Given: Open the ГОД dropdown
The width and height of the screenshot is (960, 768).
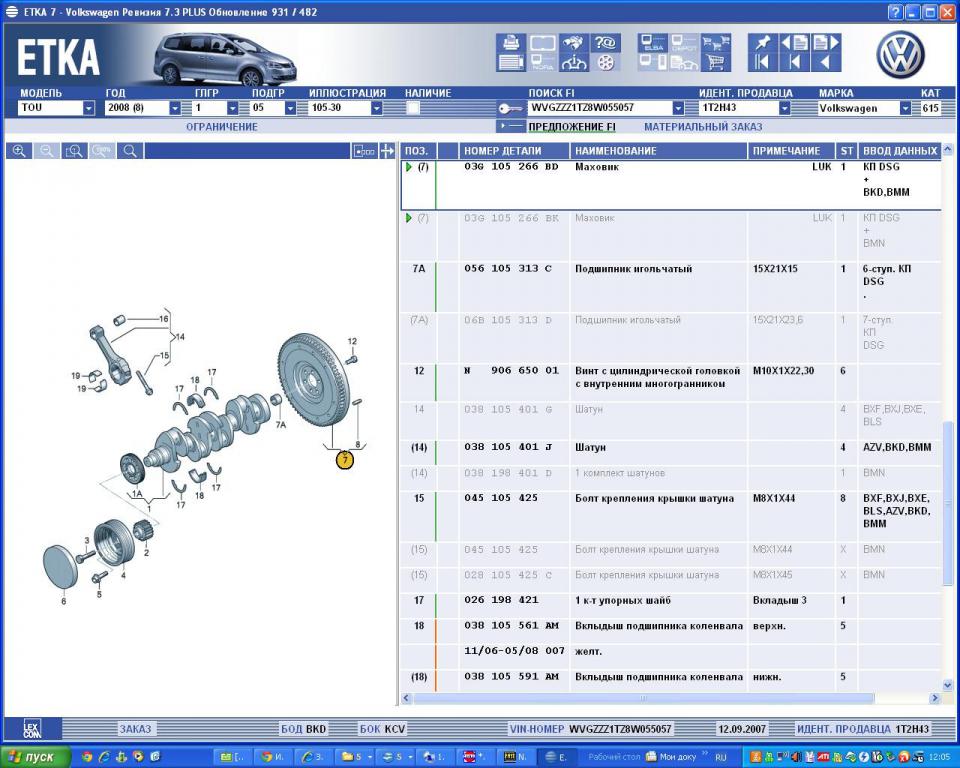Looking at the screenshot, I should (175, 108).
